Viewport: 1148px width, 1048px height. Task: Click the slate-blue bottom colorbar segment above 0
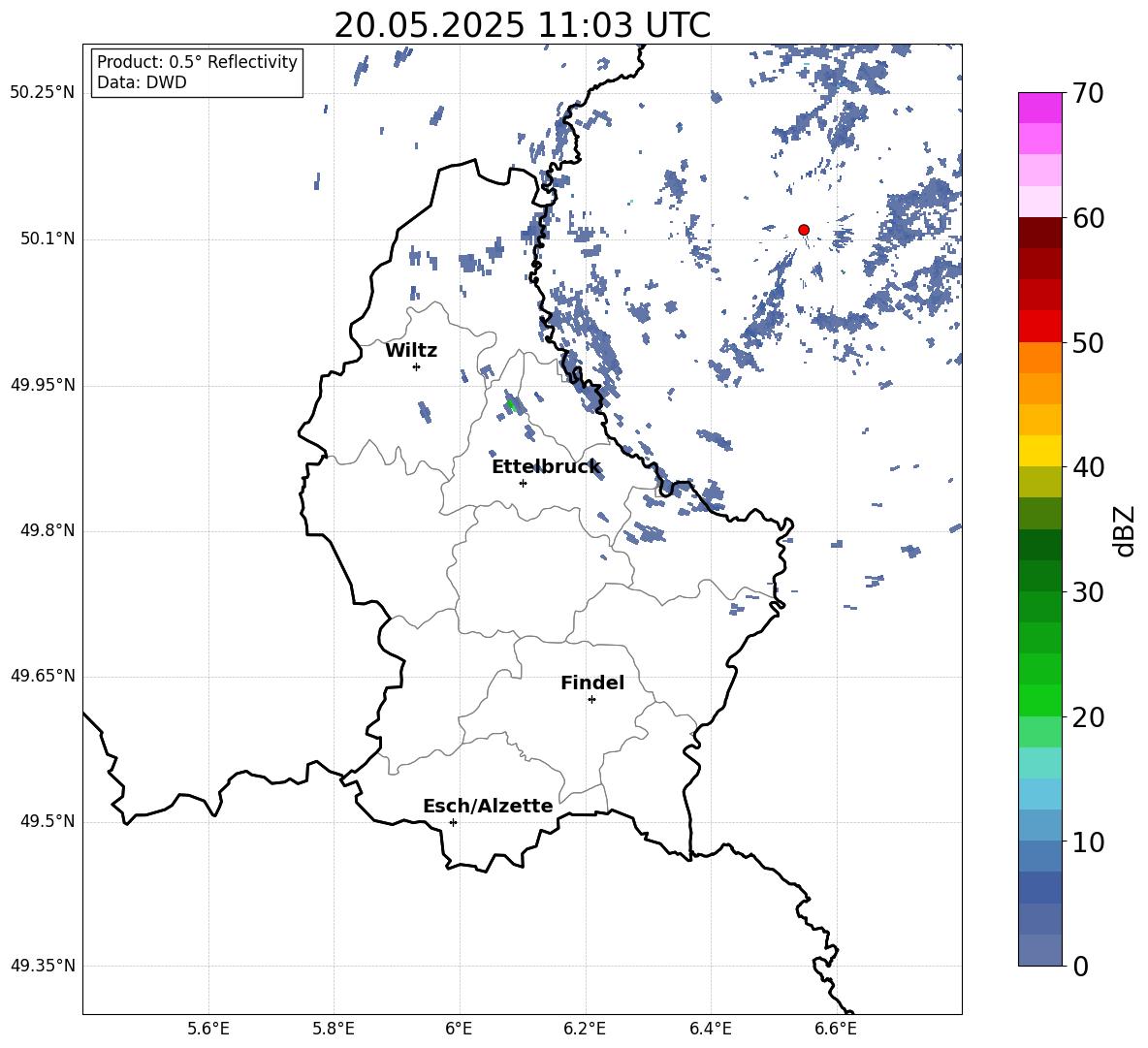[x=1039, y=950]
